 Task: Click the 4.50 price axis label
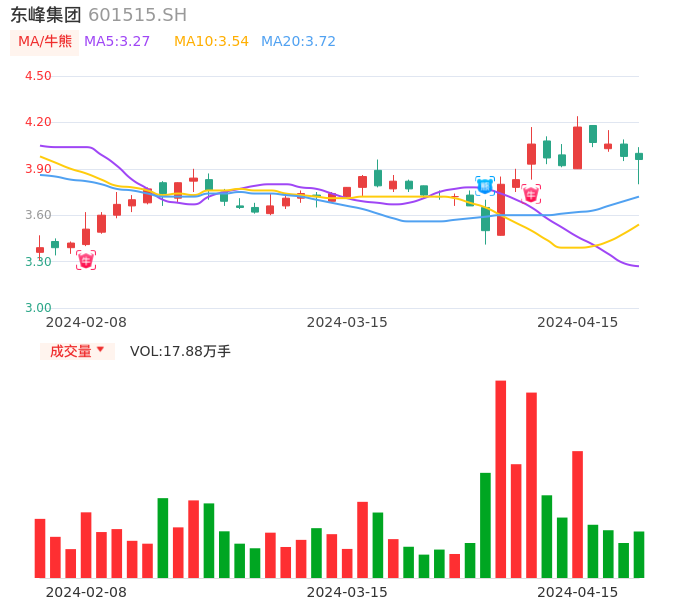click(x=38, y=76)
